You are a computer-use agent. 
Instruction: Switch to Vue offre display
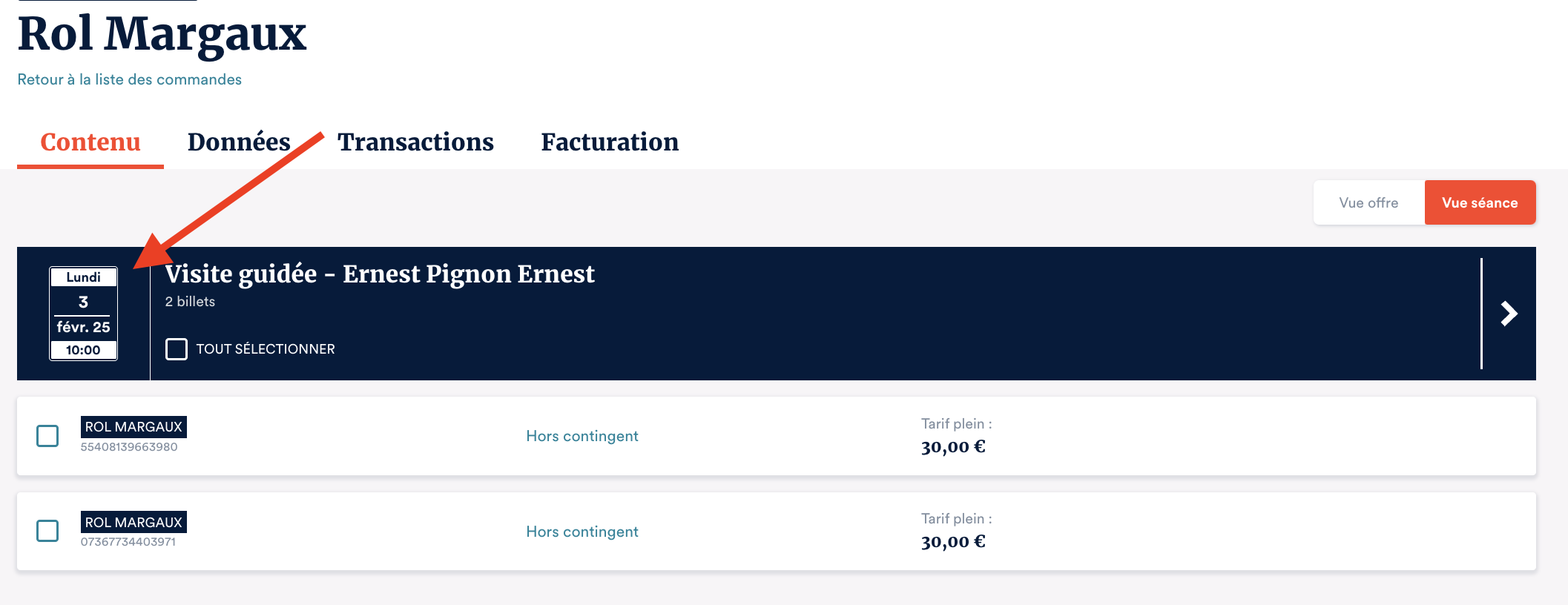[x=1368, y=202]
